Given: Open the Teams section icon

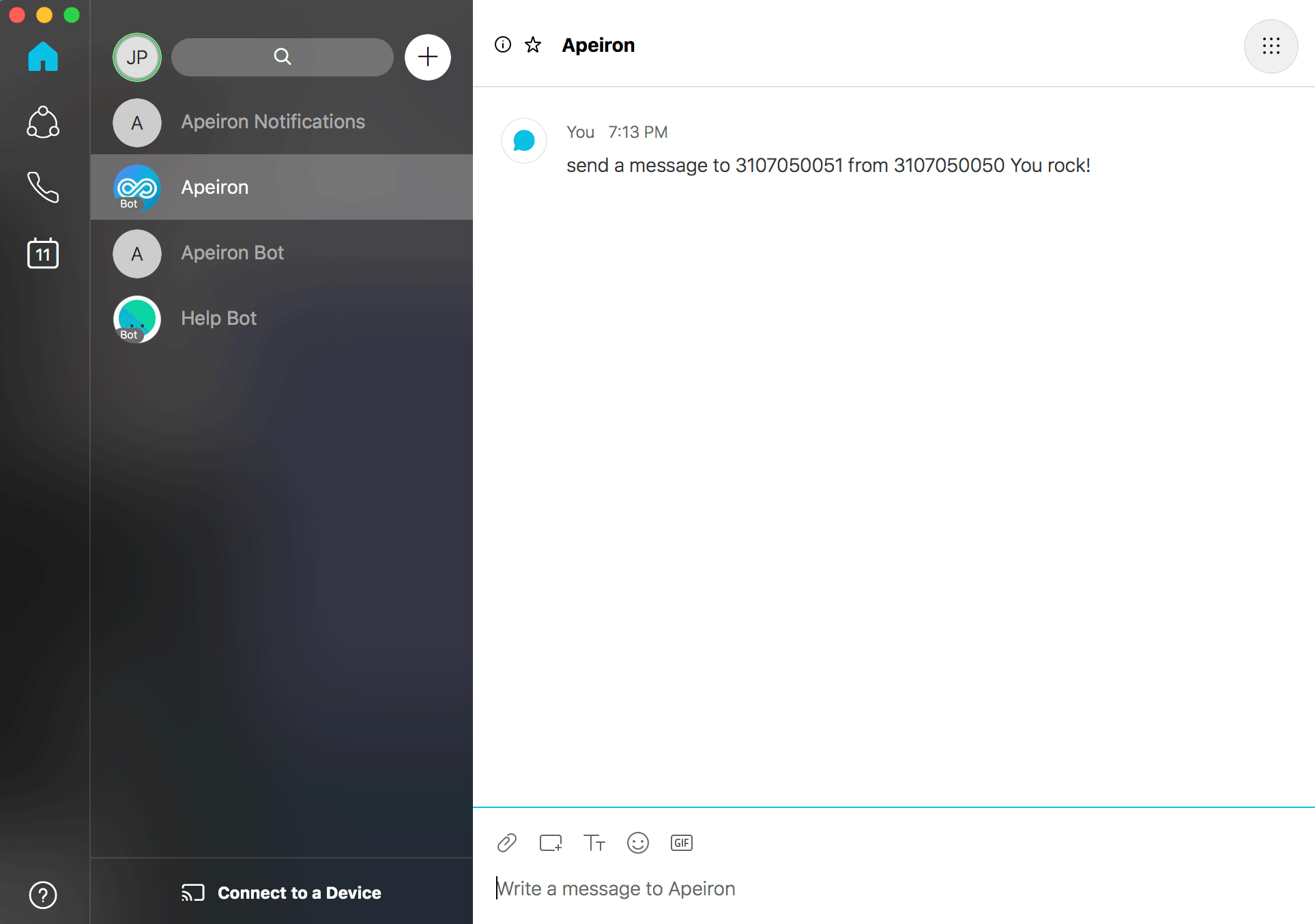Looking at the screenshot, I should tap(43, 122).
